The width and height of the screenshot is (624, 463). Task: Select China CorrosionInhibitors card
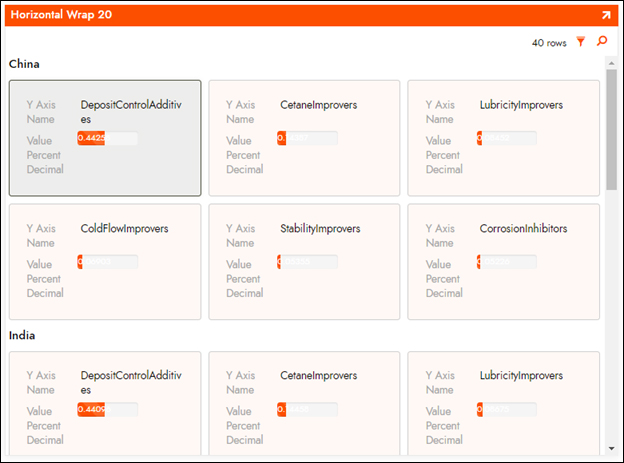(503, 262)
